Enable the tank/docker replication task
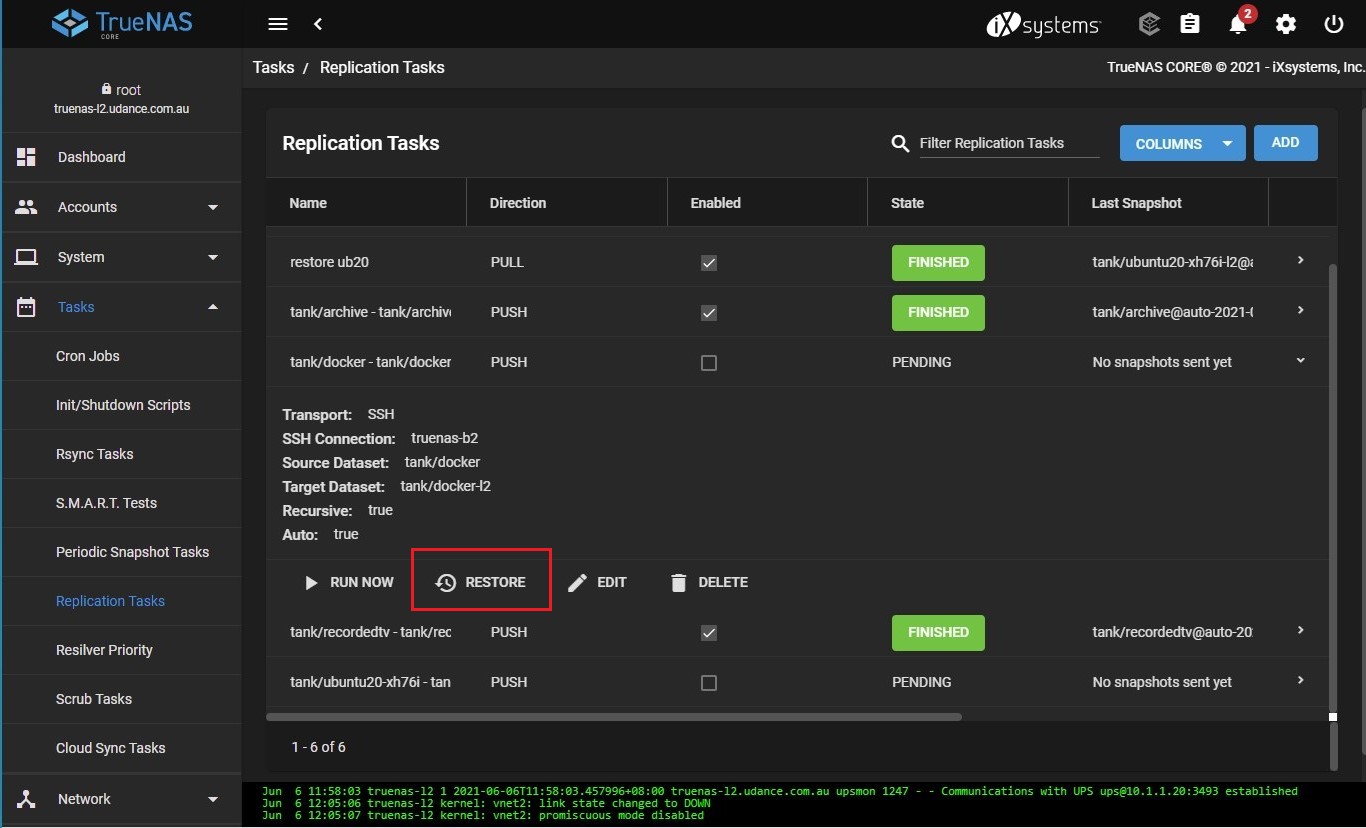The width and height of the screenshot is (1366, 828). tap(709, 363)
